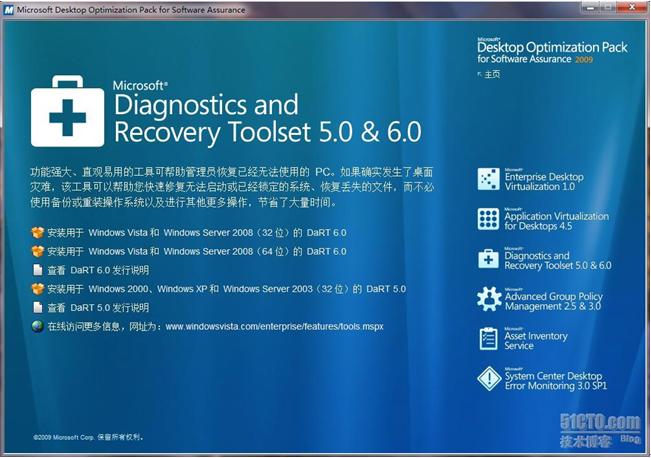Click the System Center Desktop Error Monitoring icon
Image resolution: width=651 pixels, height=458 pixels.
point(488,378)
